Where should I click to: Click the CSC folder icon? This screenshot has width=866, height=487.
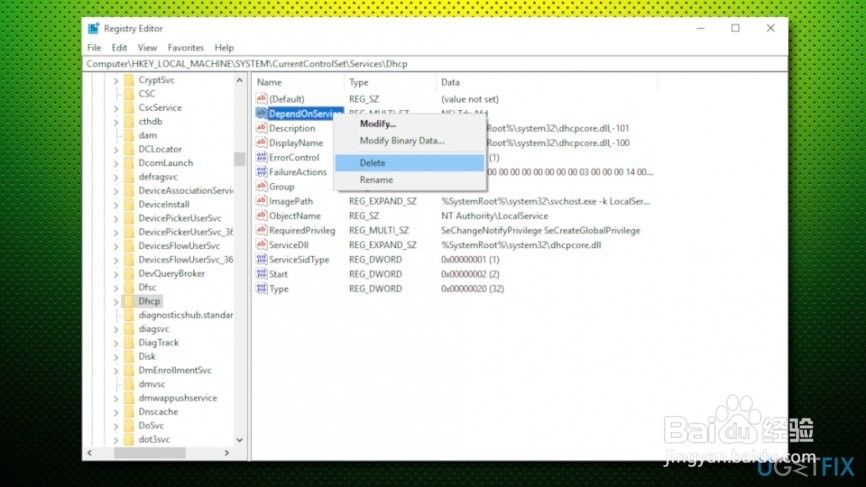[129, 94]
